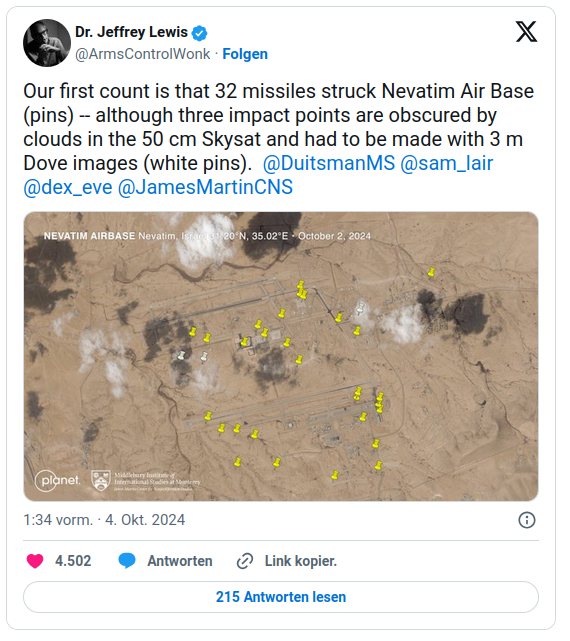Open the Nevatim Airbase satellite image
570x641 pixels.
click(x=281, y=356)
